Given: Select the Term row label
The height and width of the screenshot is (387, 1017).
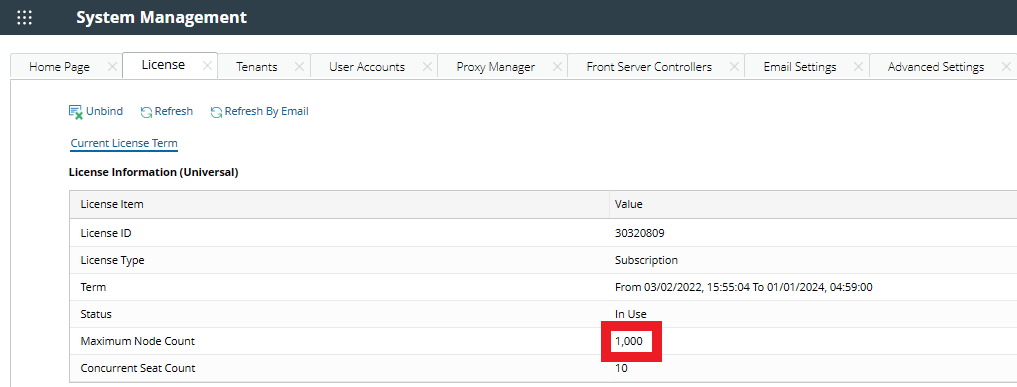Looking at the screenshot, I should [93, 287].
